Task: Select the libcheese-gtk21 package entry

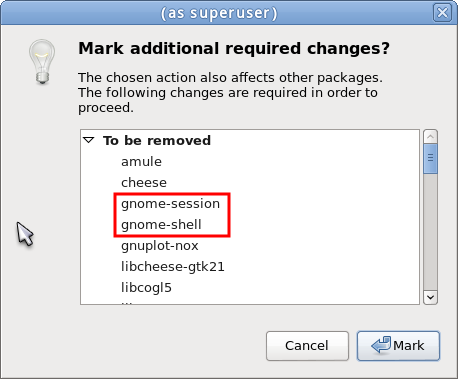Action: click(173, 267)
